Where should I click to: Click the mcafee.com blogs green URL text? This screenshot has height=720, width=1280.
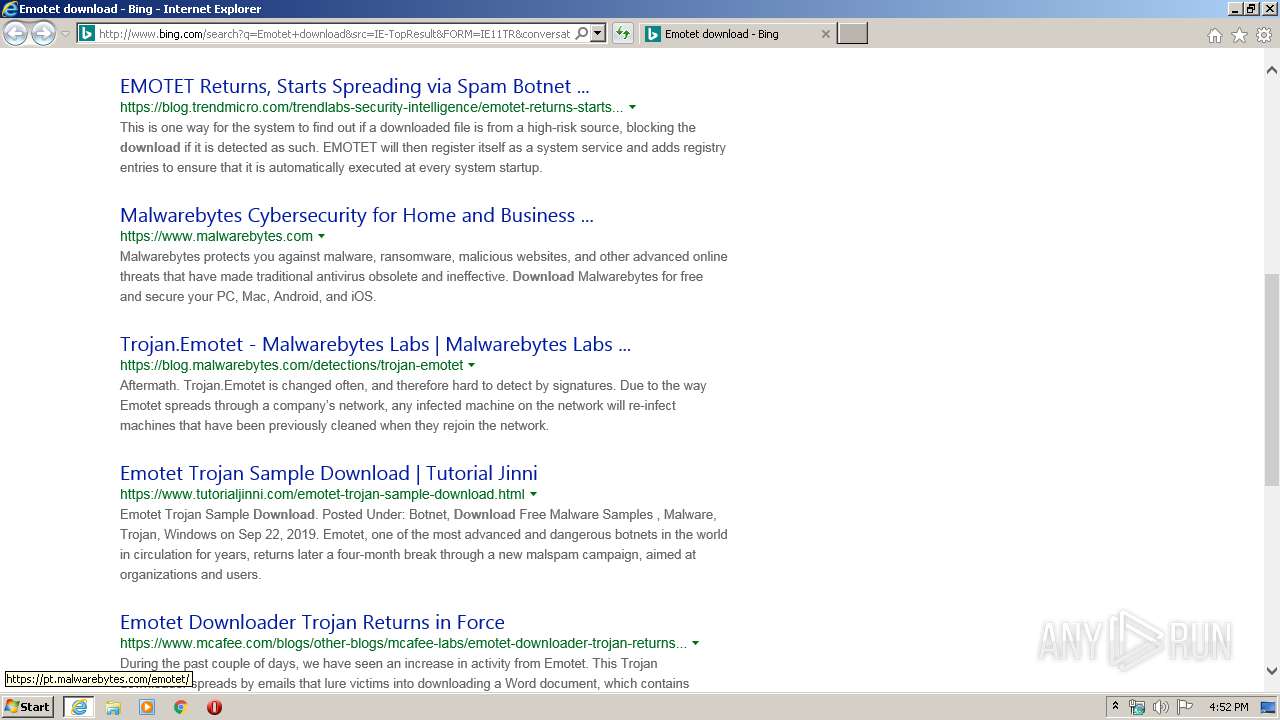click(x=403, y=643)
